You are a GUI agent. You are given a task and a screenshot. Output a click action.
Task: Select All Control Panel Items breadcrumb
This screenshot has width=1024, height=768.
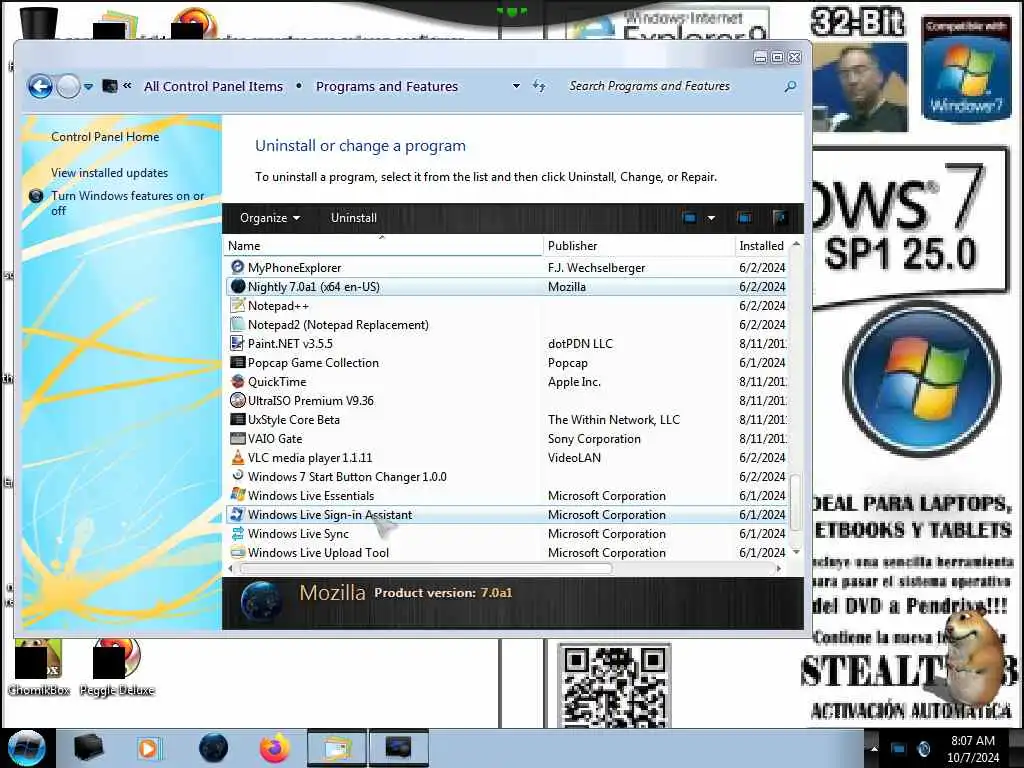click(213, 86)
